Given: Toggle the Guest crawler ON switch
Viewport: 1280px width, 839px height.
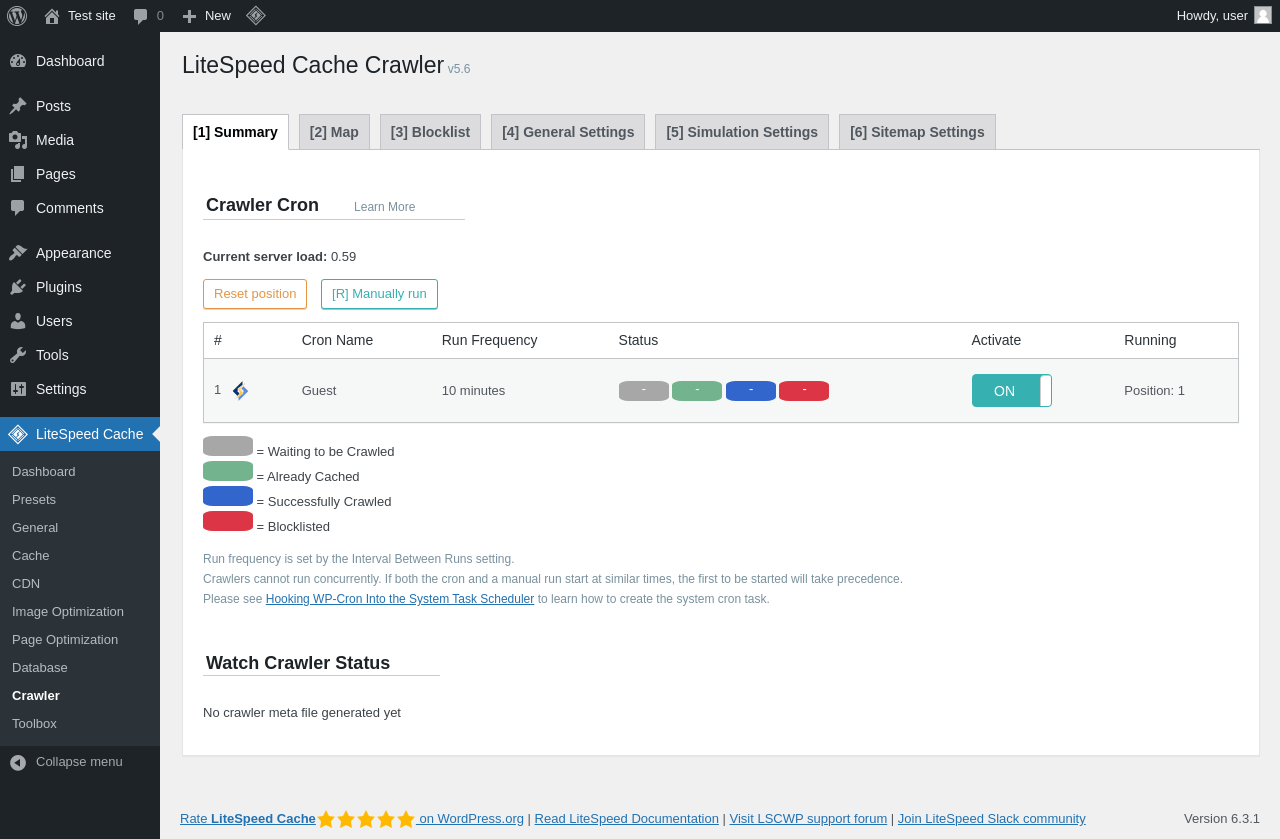Looking at the screenshot, I should pyautogui.click(x=1011, y=391).
